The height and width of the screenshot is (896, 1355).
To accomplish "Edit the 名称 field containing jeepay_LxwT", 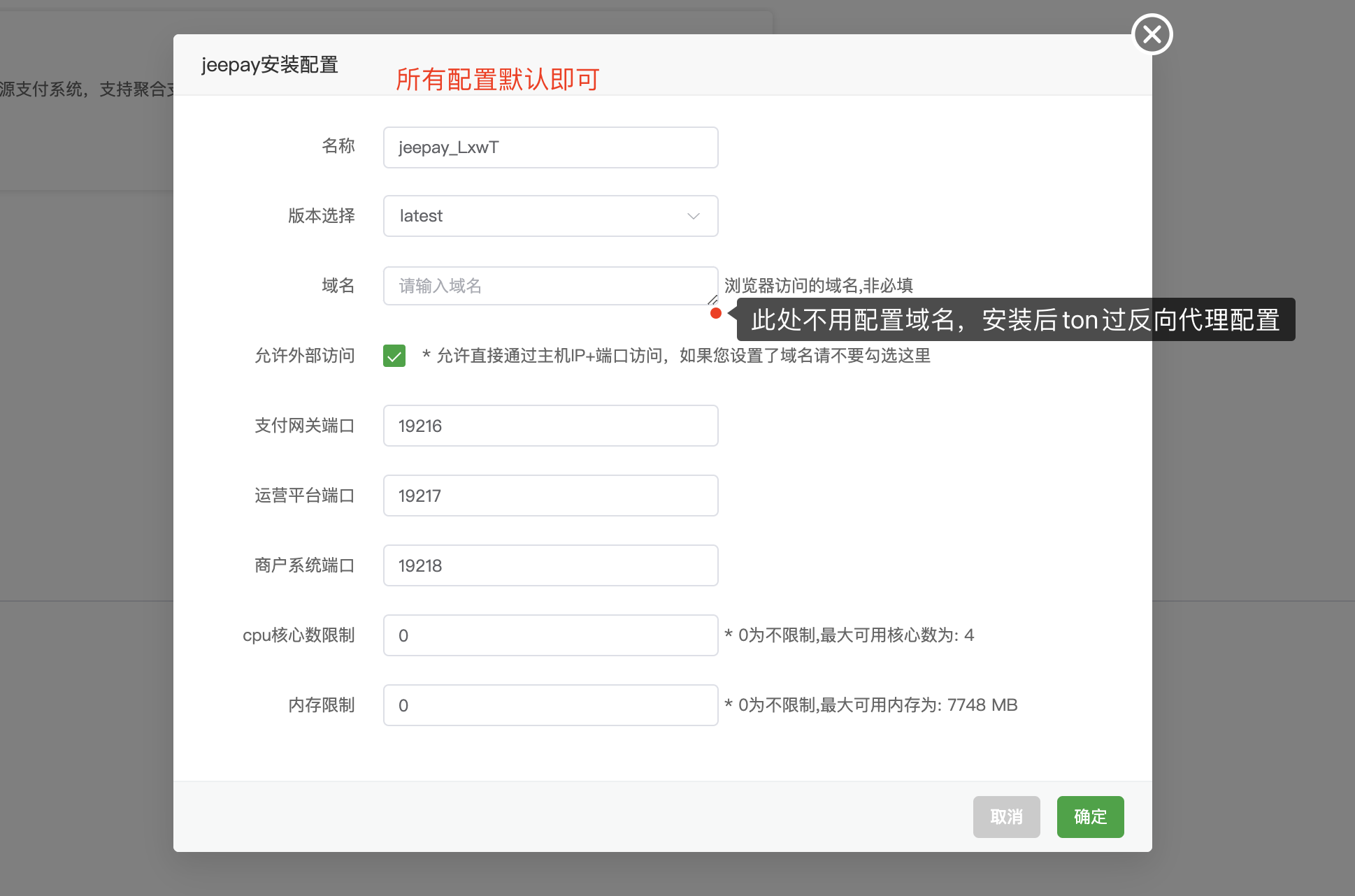I will click(x=550, y=147).
